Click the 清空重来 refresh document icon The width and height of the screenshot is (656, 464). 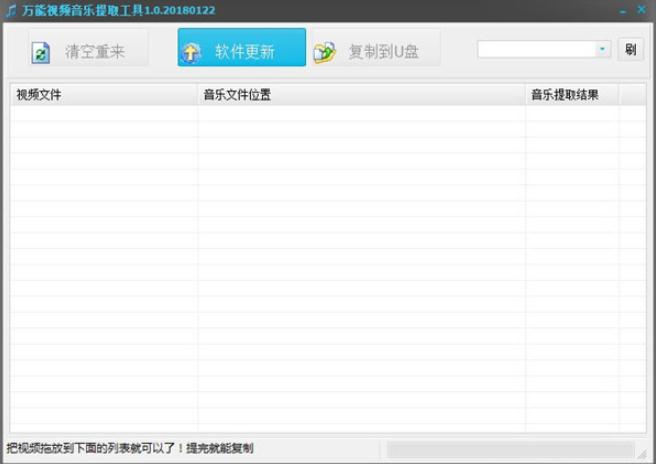click(x=41, y=53)
